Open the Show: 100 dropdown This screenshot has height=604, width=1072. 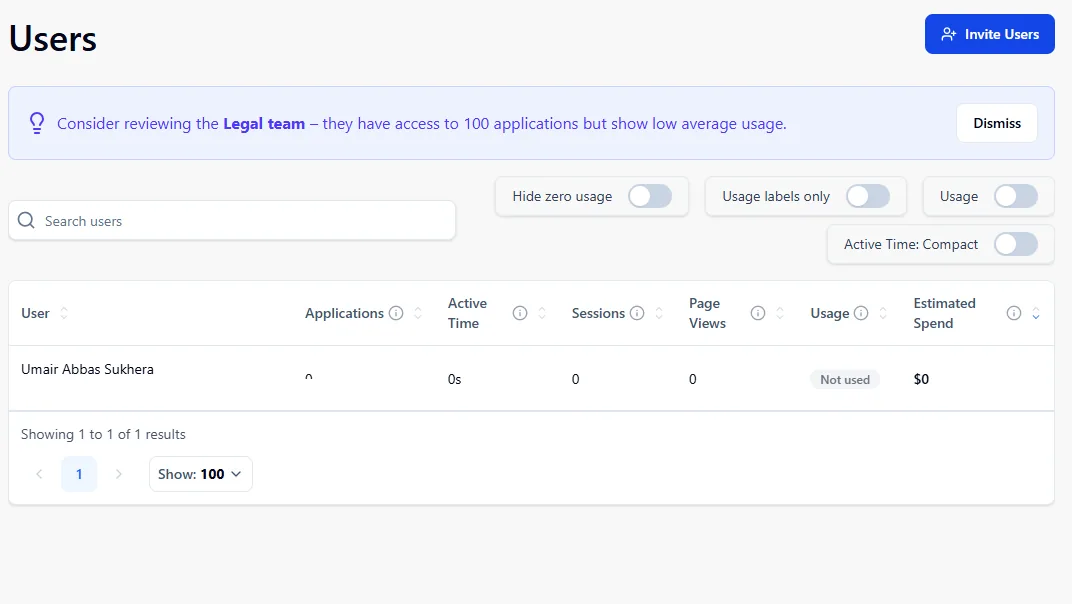[x=200, y=474]
